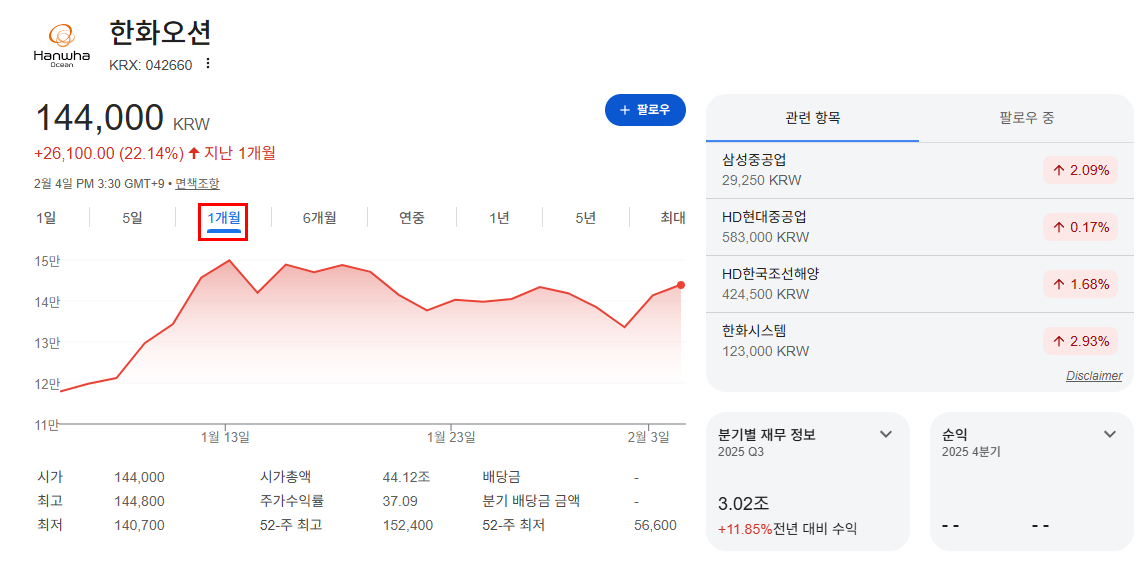Click the 2.09% change badge
The height and width of the screenshot is (562, 1148).
click(x=1081, y=171)
